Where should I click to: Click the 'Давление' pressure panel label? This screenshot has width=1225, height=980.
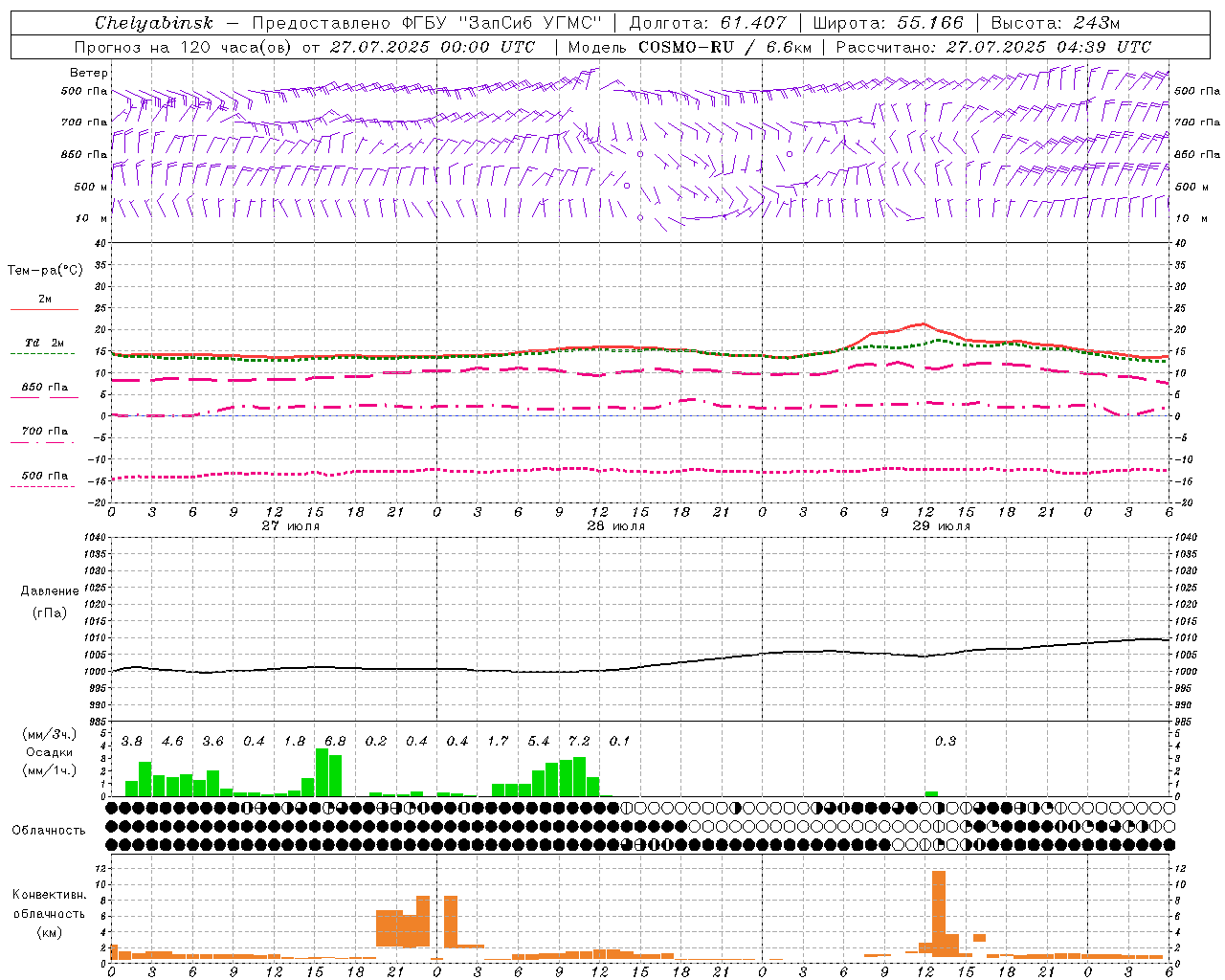[50, 591]
